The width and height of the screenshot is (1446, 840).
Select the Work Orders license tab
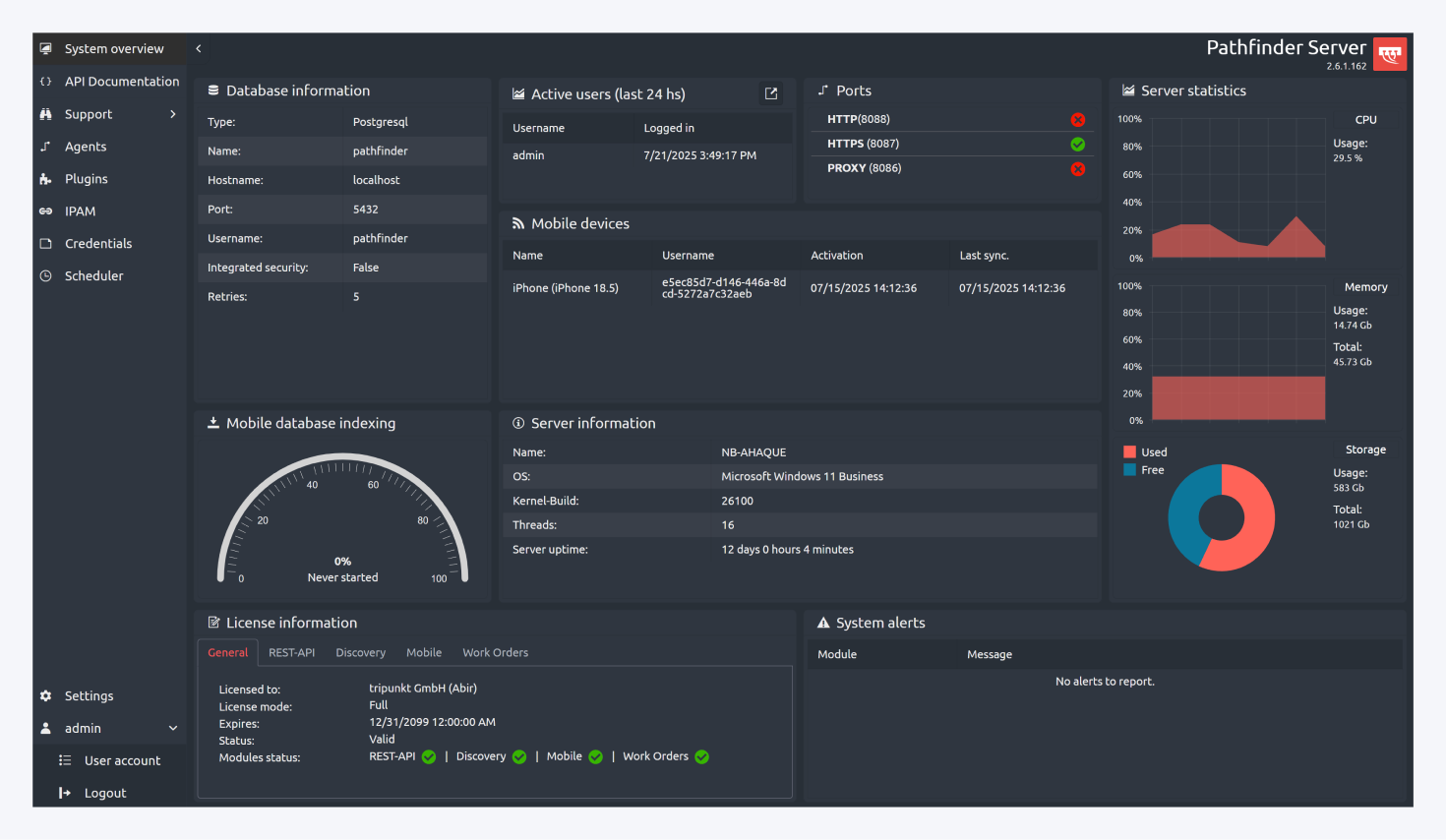pos(495,652)
